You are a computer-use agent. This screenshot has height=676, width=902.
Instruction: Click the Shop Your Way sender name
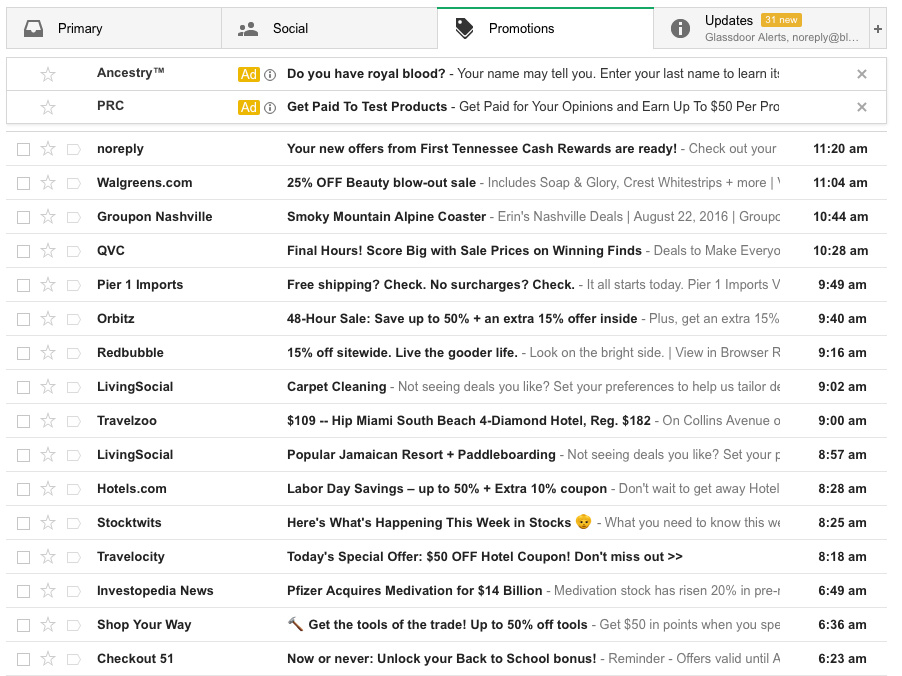click(144, 625)
